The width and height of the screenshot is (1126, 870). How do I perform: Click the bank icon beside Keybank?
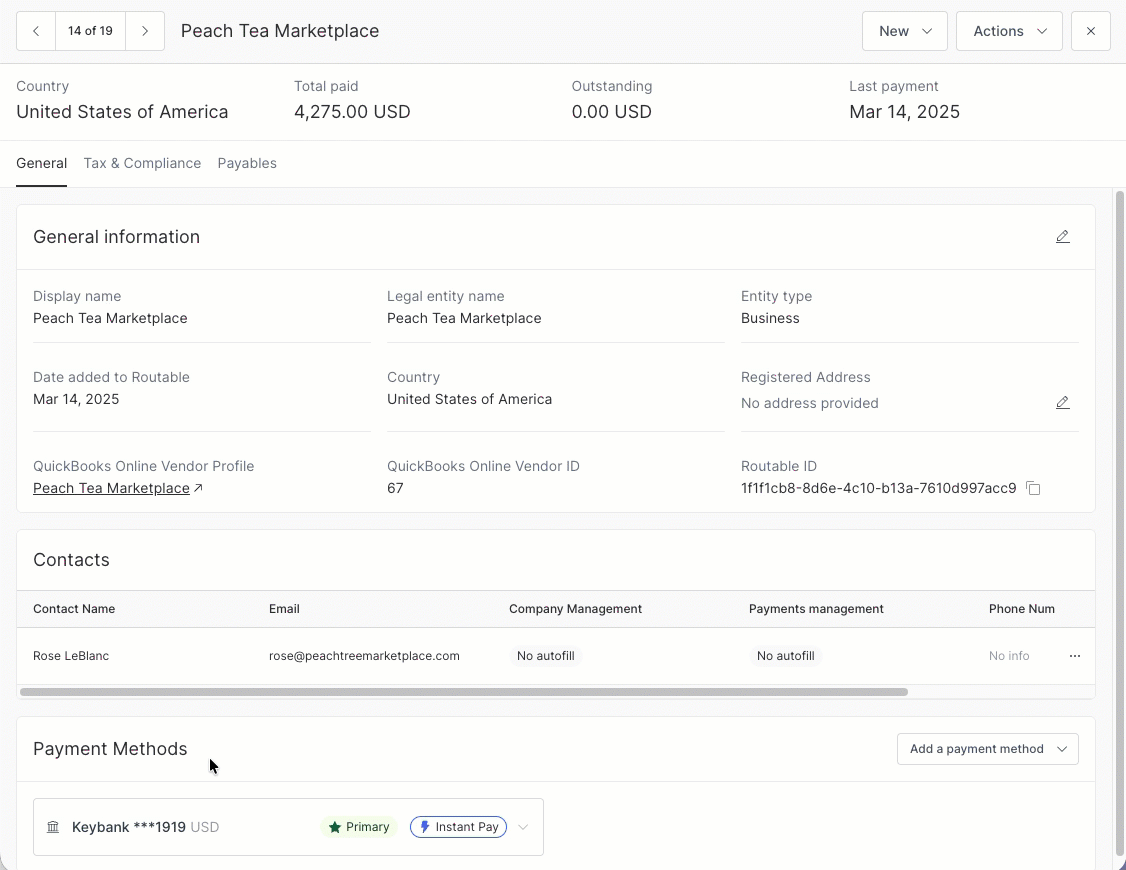53,827
